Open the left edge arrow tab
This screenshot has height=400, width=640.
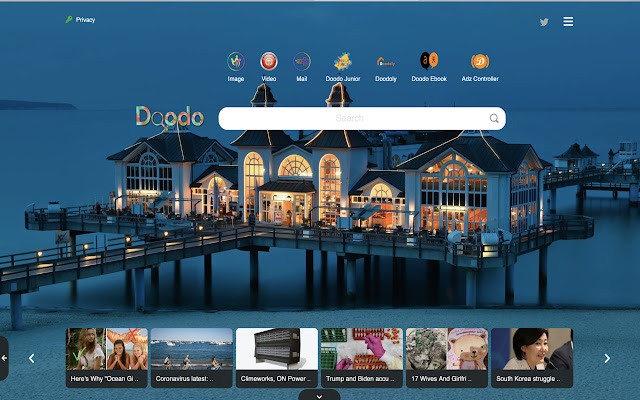point(4,358)
